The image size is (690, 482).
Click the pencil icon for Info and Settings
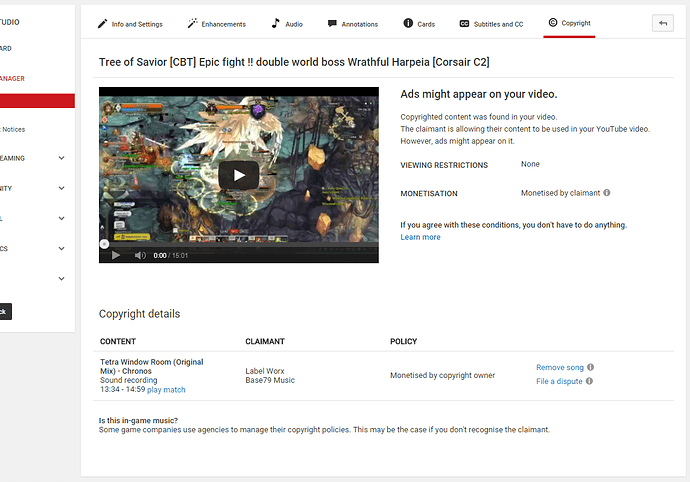pyautogui.click(x=102, y=23)
